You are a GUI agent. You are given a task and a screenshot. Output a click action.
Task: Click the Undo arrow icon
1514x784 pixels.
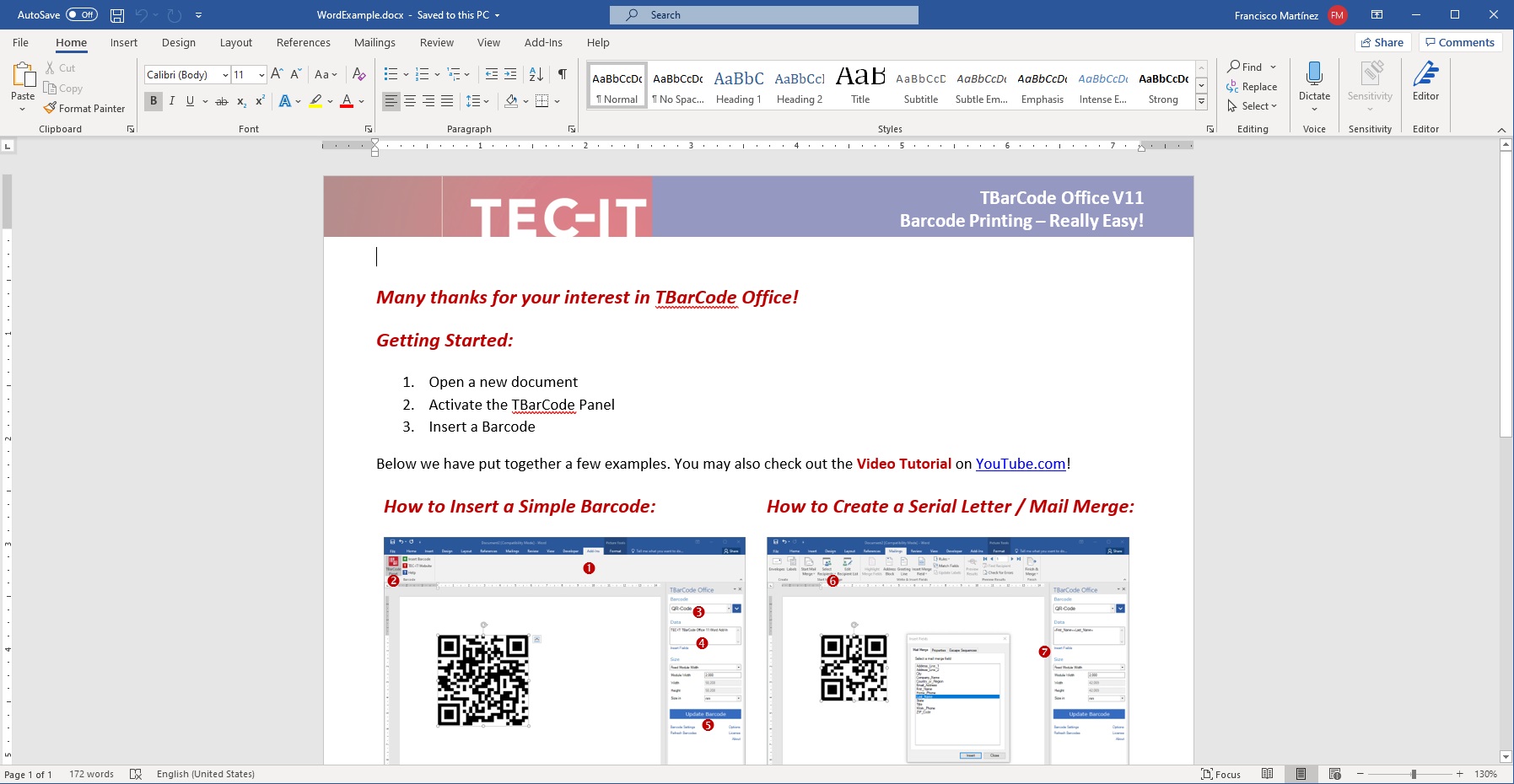tap(142, 15)
